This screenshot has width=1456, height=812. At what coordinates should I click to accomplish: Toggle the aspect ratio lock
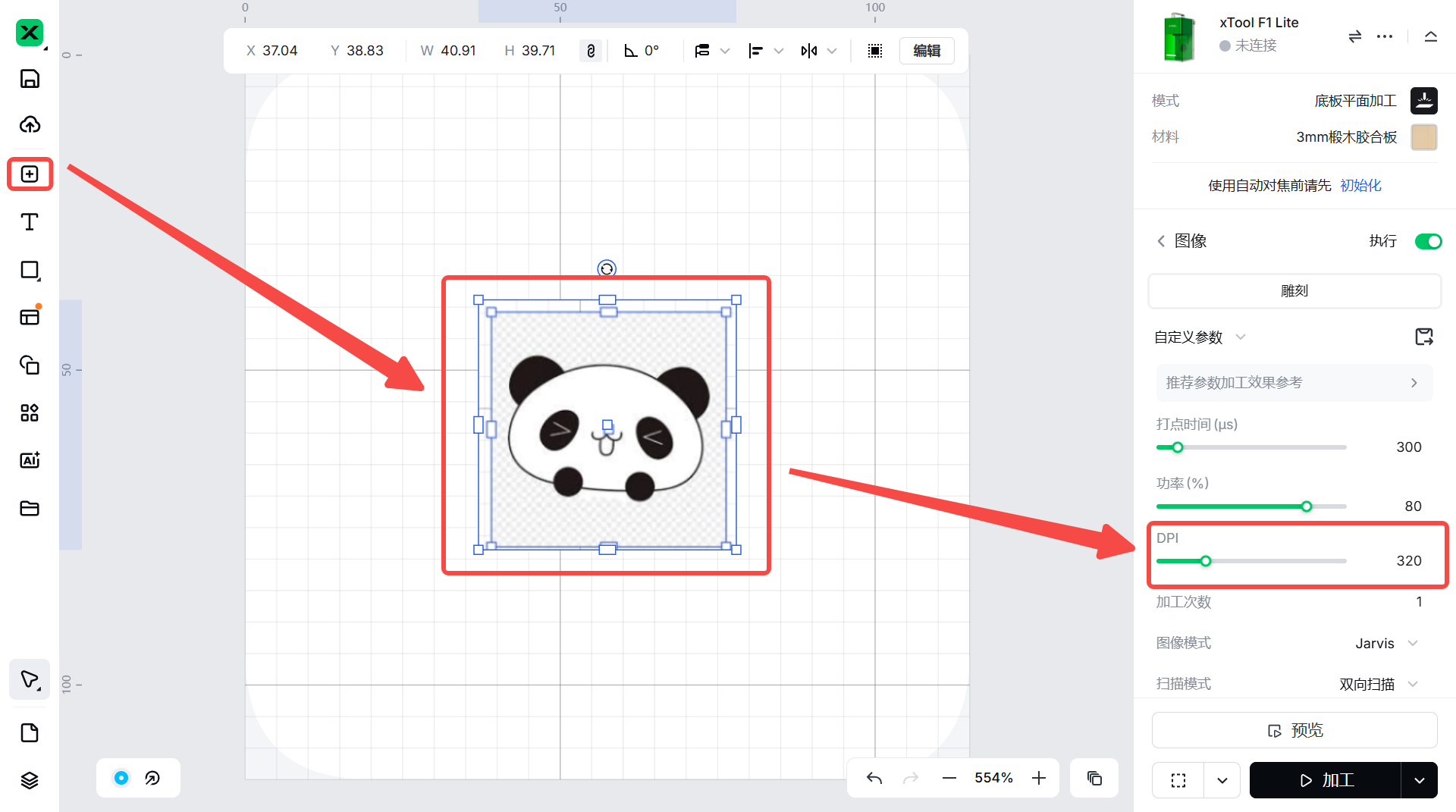[591, 51]
